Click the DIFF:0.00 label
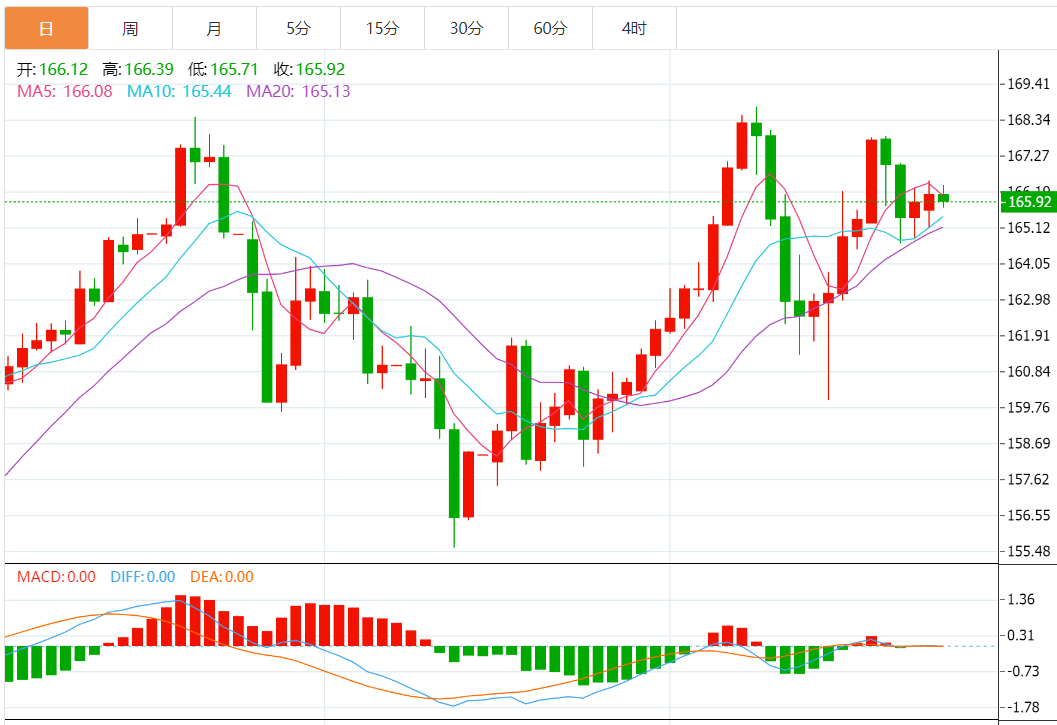This screenshot has height=725, width=1057. 143,577
